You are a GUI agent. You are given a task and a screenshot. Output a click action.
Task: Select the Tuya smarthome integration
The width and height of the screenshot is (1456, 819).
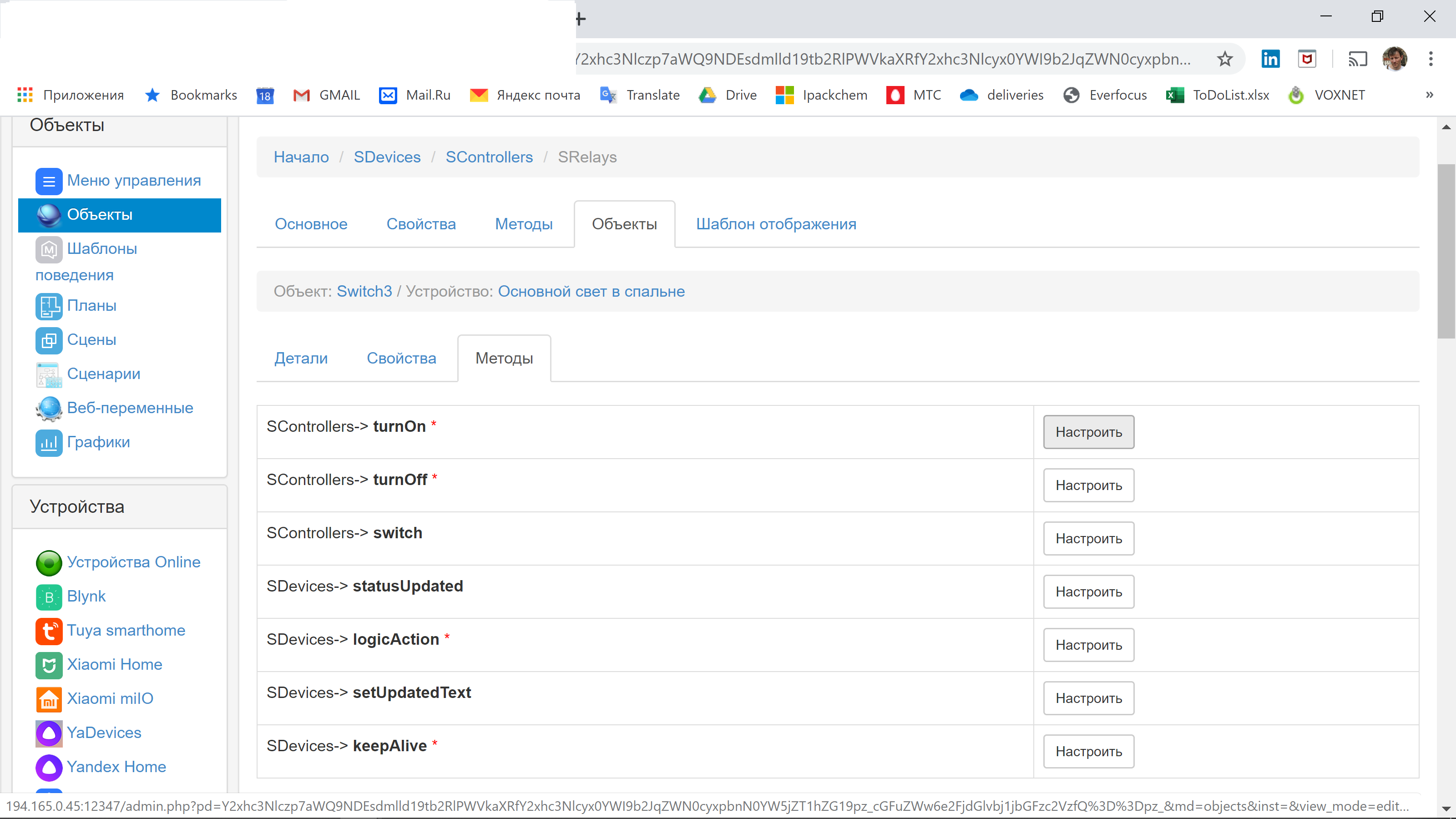[x=126, y=630]
